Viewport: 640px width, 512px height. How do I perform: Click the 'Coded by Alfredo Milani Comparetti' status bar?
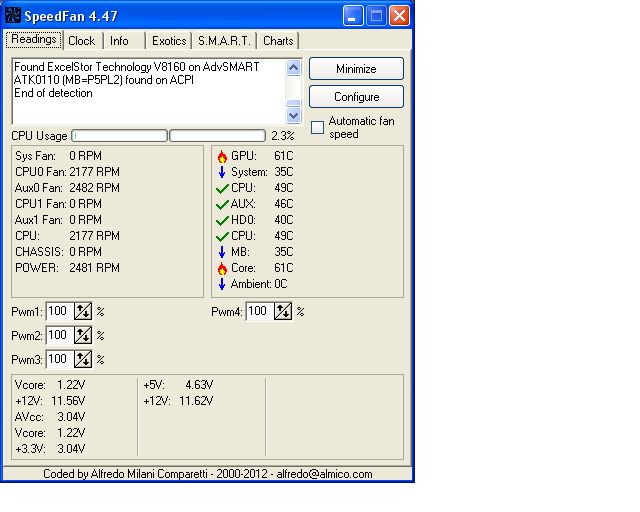[207, 474]
